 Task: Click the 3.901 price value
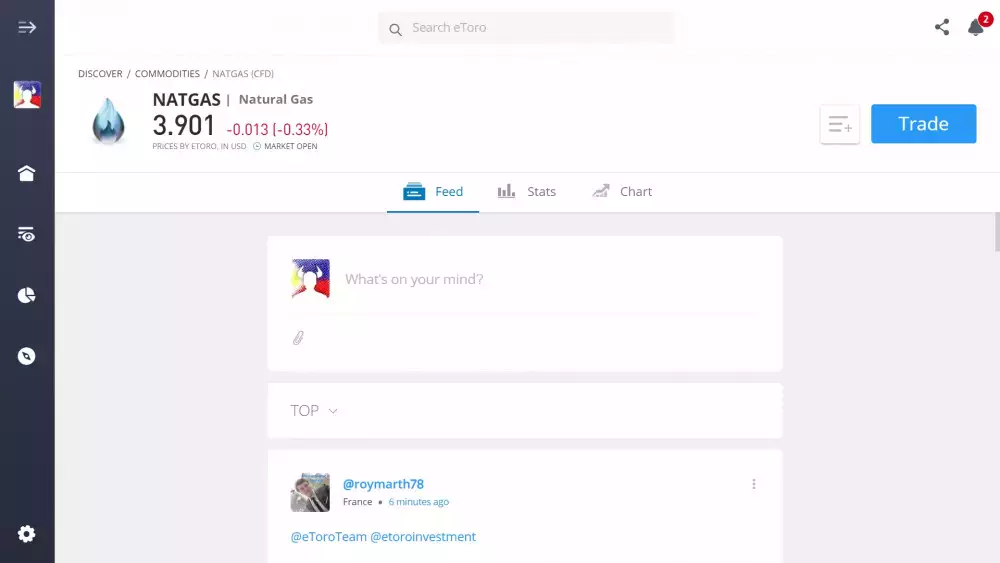[x=184, y=126]
